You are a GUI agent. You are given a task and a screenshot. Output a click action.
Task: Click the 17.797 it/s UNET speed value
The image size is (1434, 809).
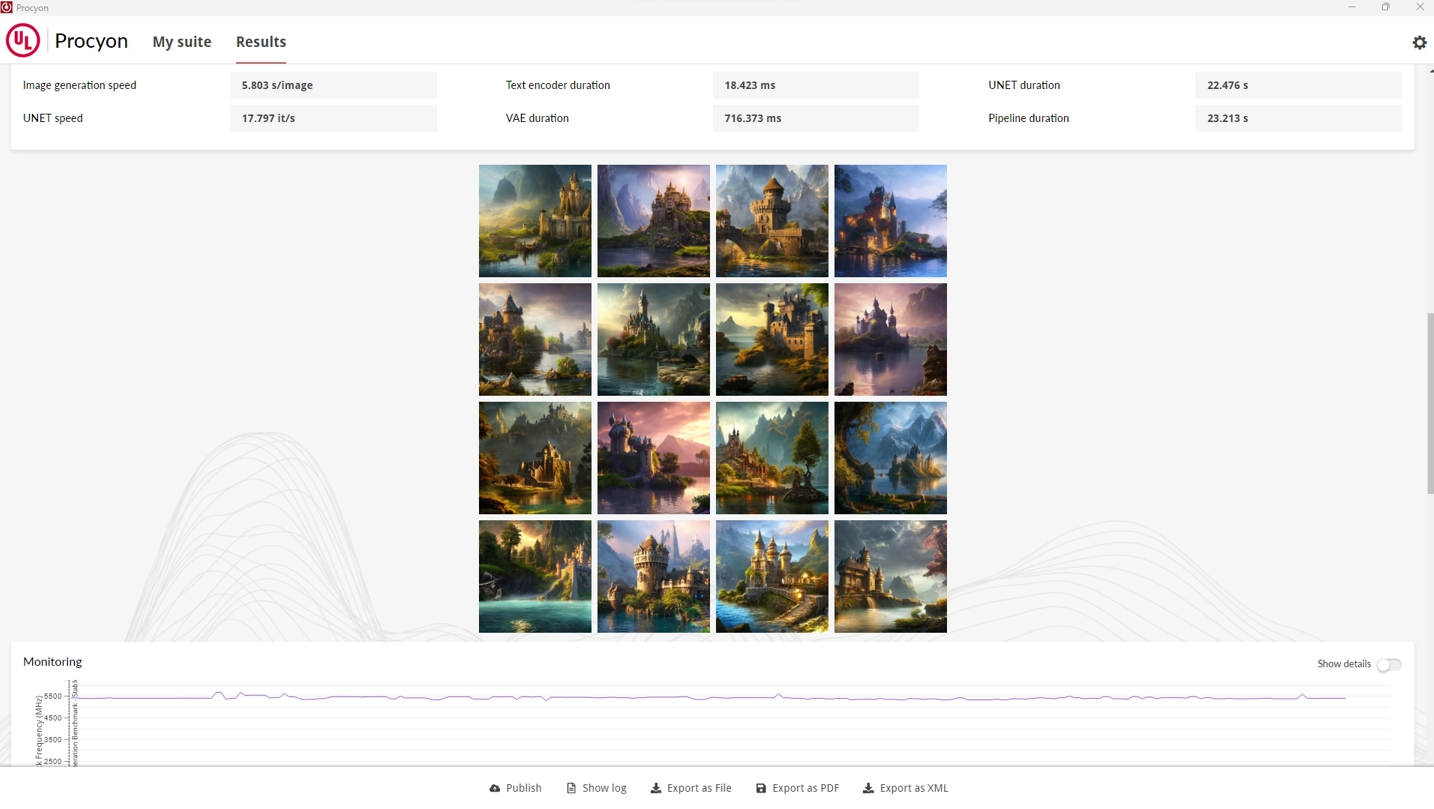[333, 118]
